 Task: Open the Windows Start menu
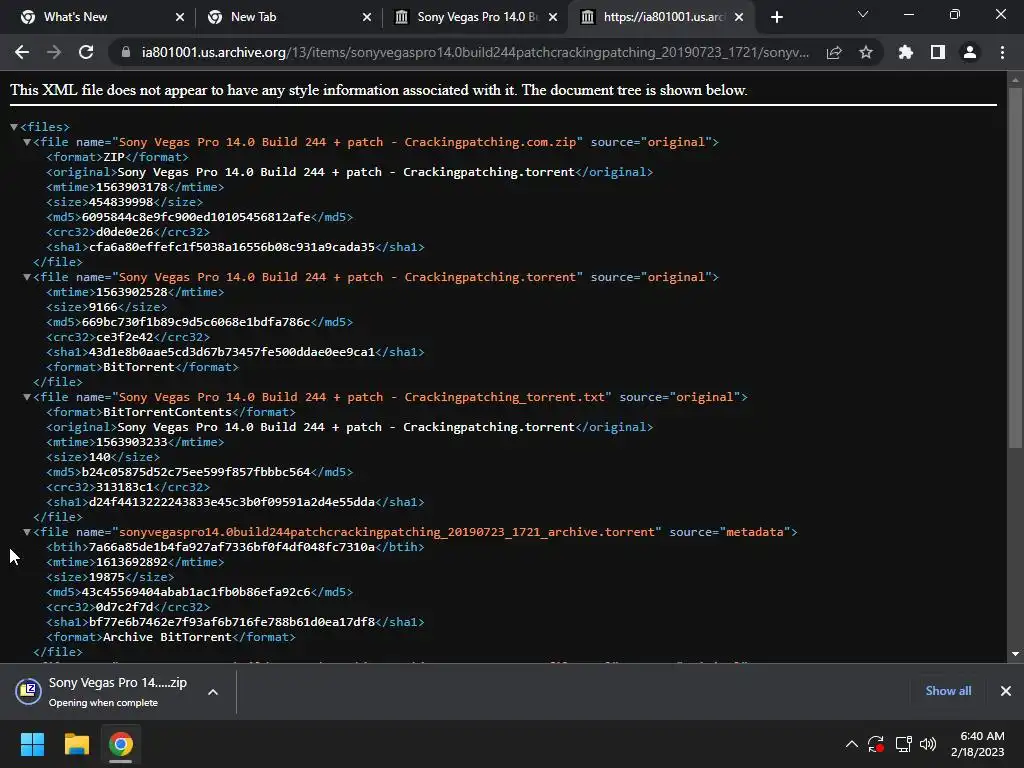[x=32, y=744]
